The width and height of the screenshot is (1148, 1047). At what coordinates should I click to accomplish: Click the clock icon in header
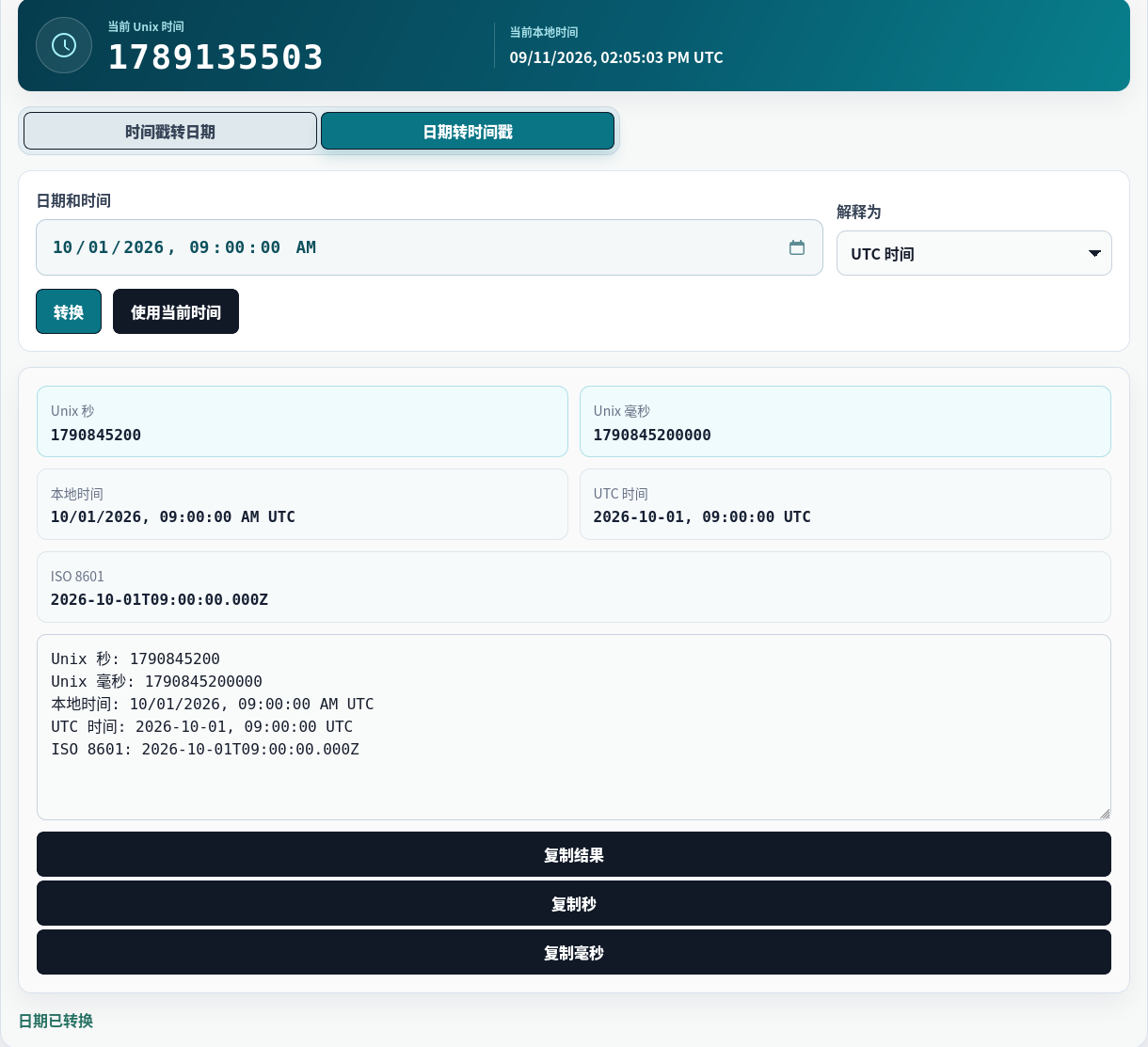[64, 45]
